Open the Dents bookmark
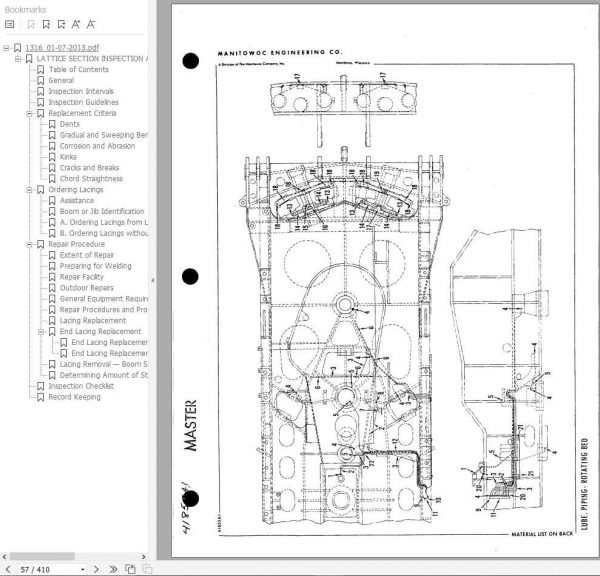This screenshot has height=576, width=600. point(70,124)
